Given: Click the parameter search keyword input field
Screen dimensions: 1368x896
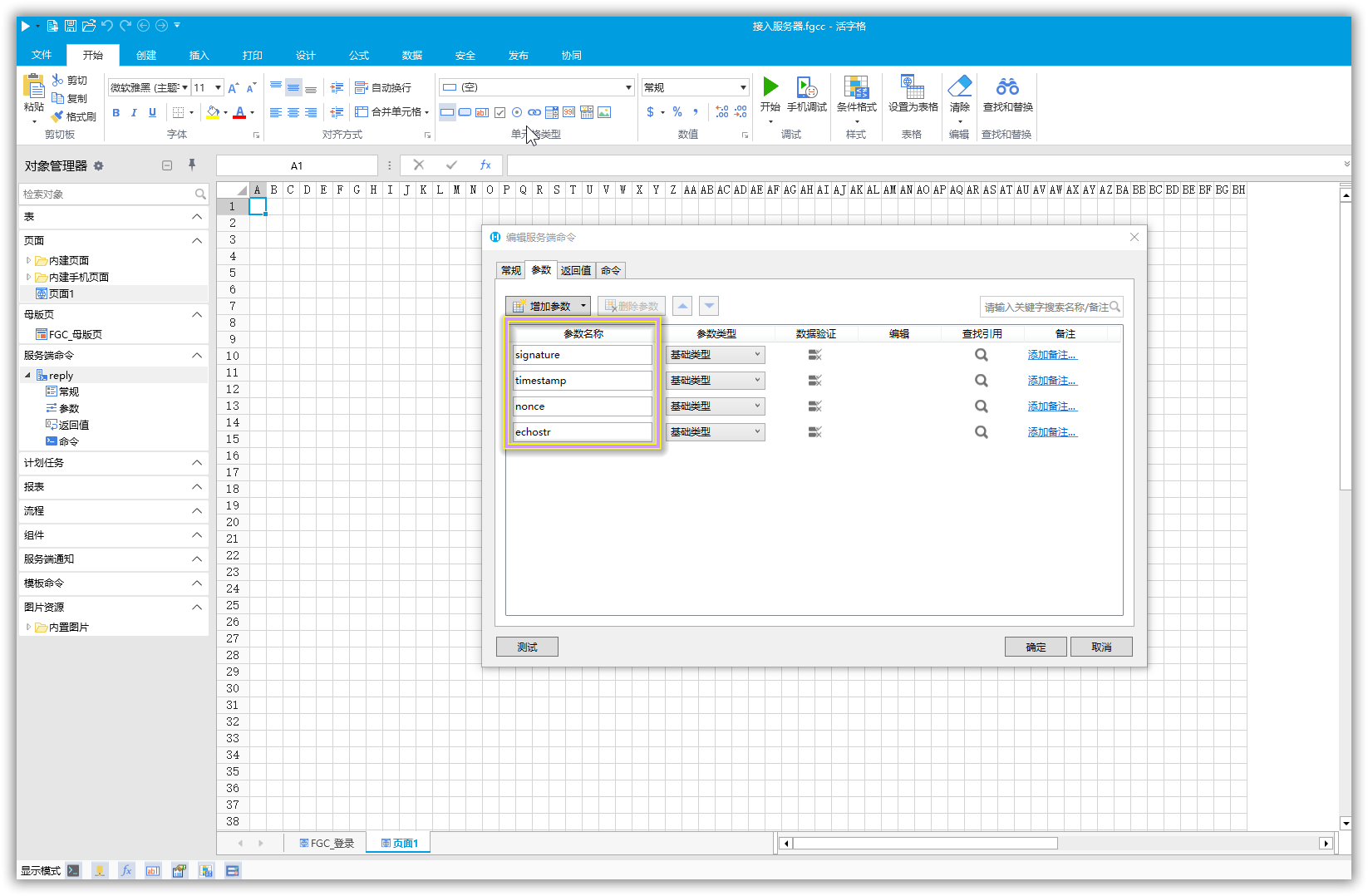Looking at the screenshot, I should click(1051, 307).
